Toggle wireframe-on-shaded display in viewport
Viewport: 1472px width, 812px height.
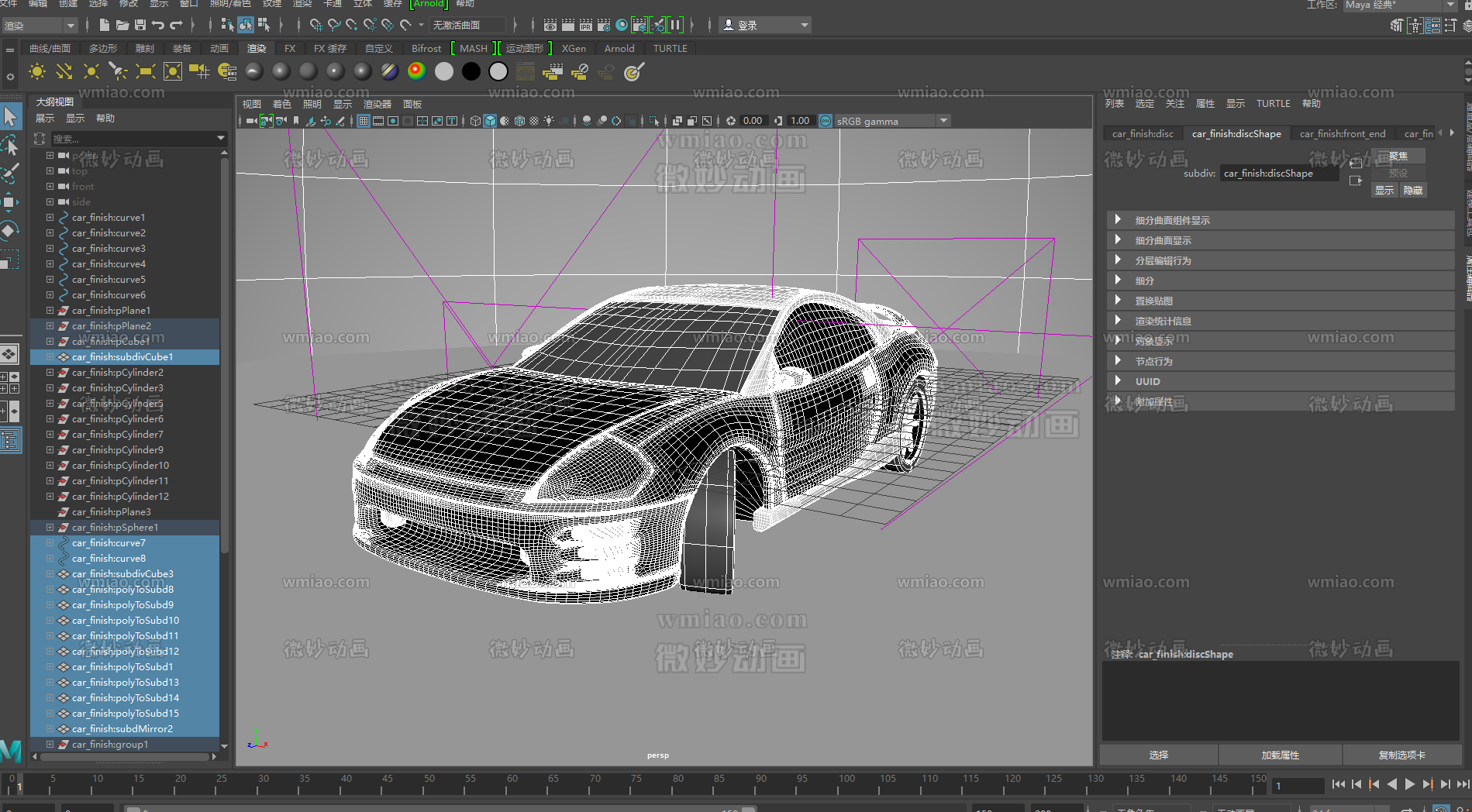[x=519, y=121]
